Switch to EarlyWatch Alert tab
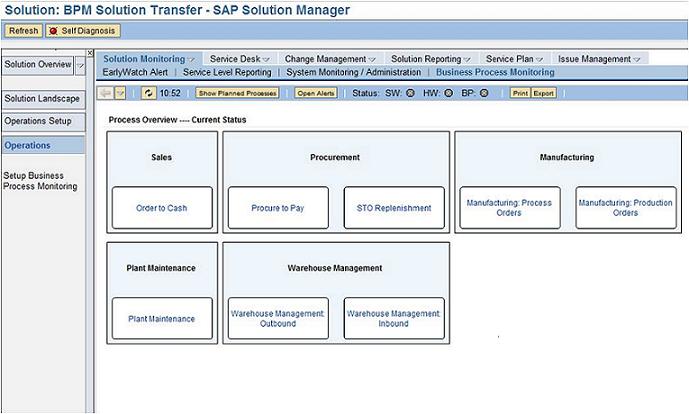The image size is (689, 414). (135, 73)
